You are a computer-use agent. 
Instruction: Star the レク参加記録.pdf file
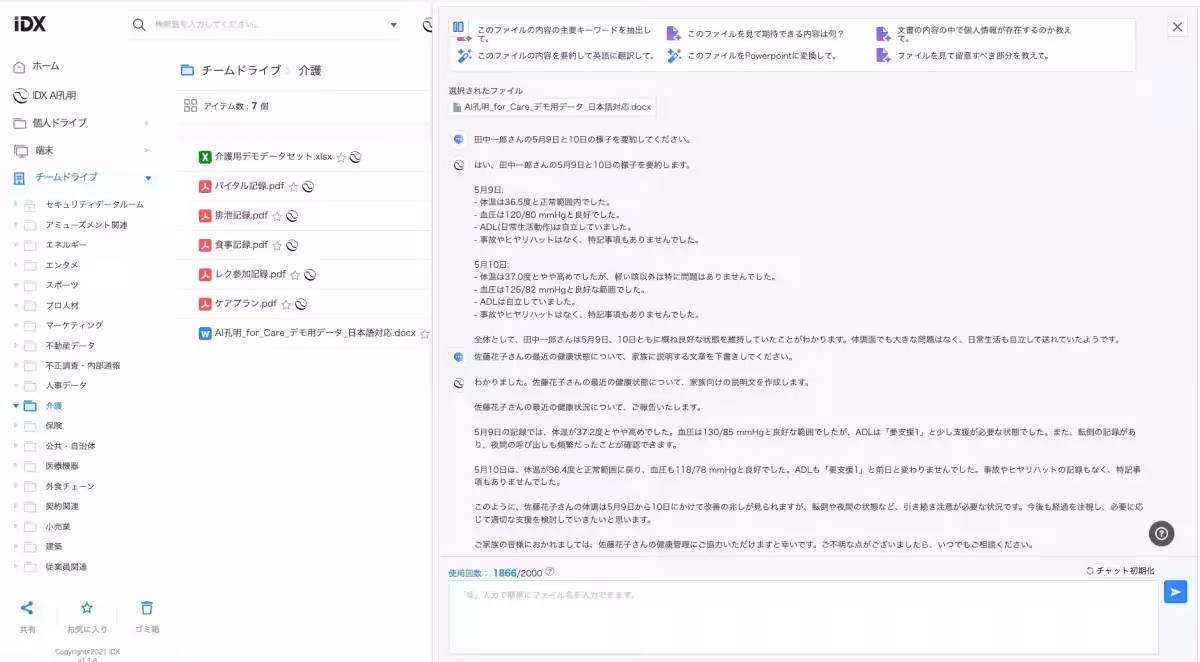pos(295,275)
